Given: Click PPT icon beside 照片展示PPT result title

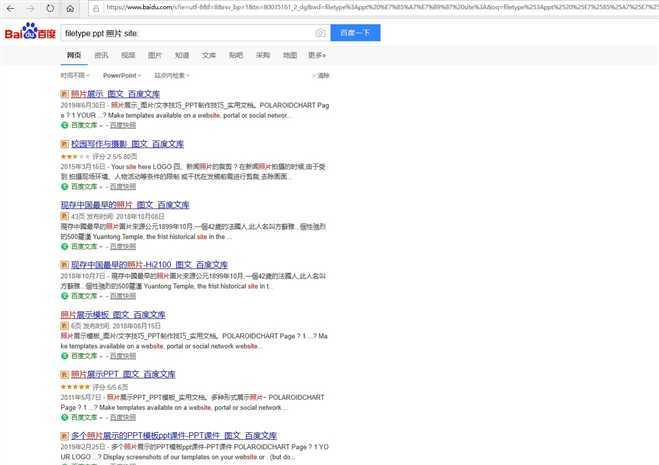Looking at the screenshot, I should click(64, 374).
